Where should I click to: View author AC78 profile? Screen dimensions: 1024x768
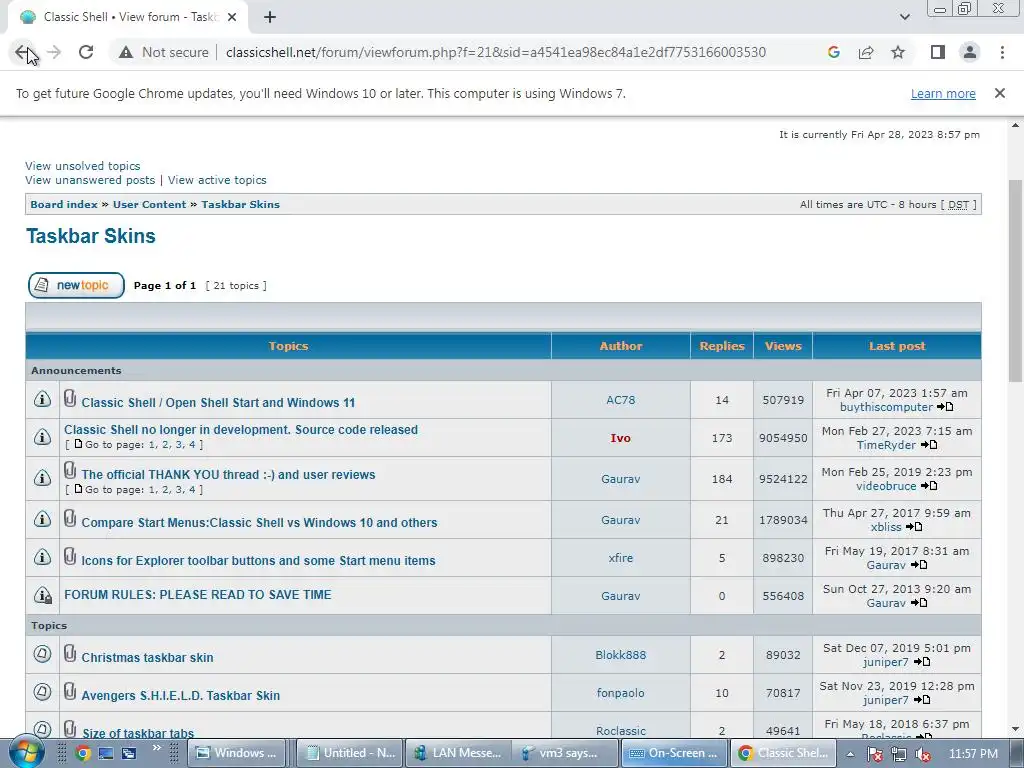[x=620, y=400]
